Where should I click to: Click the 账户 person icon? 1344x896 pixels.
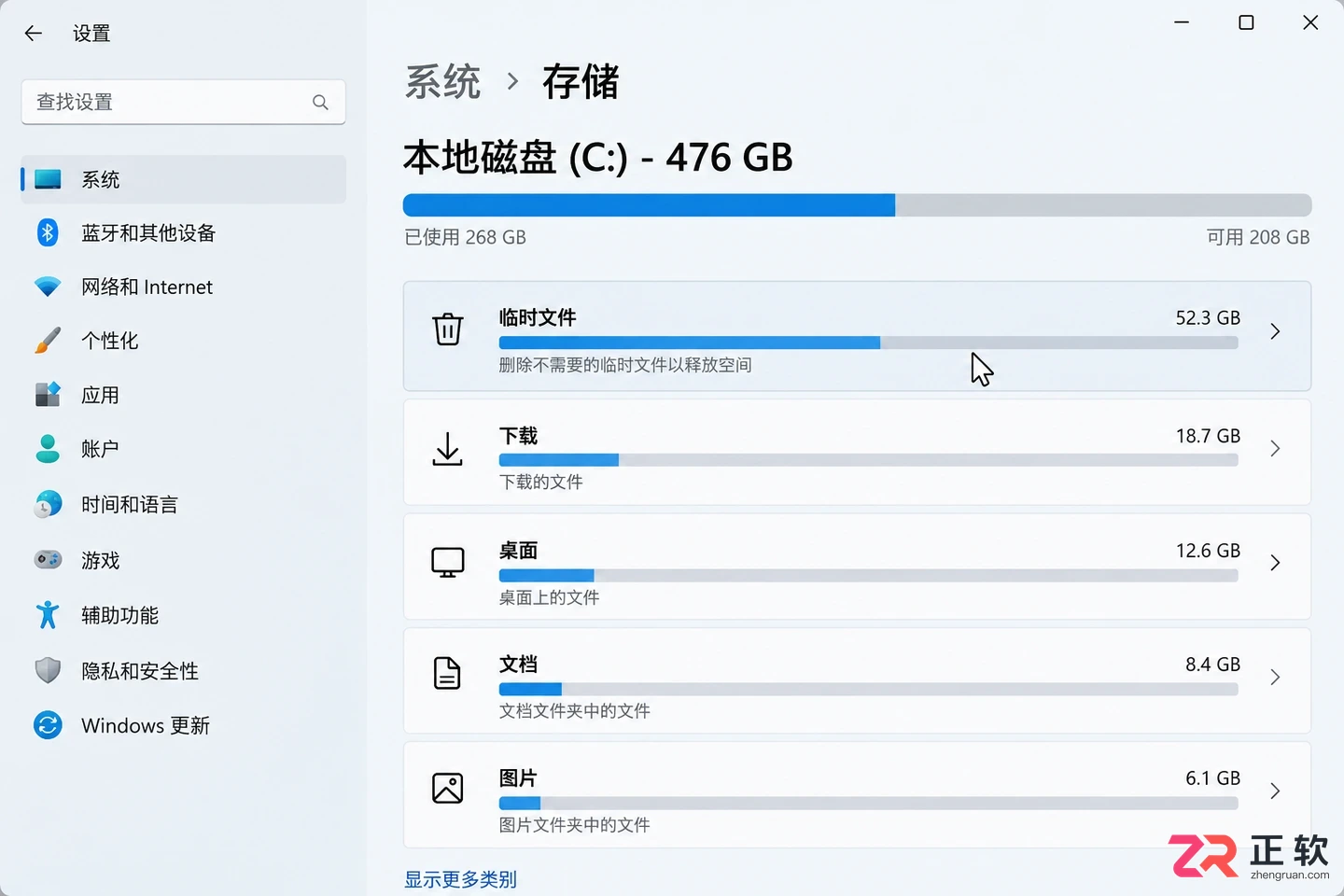coord(48,449)
